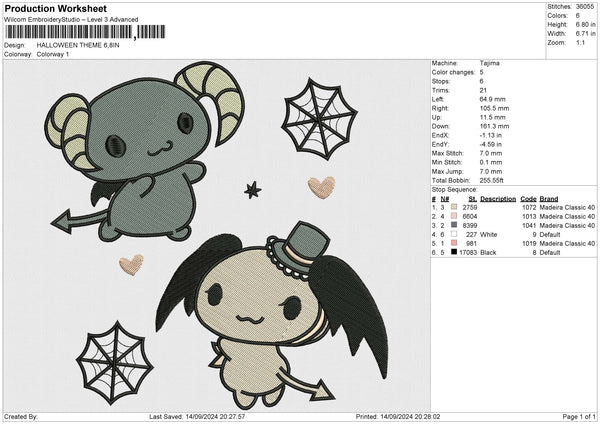
Task: Select the stop 2 light pink swatch
Action: [454, 216]
